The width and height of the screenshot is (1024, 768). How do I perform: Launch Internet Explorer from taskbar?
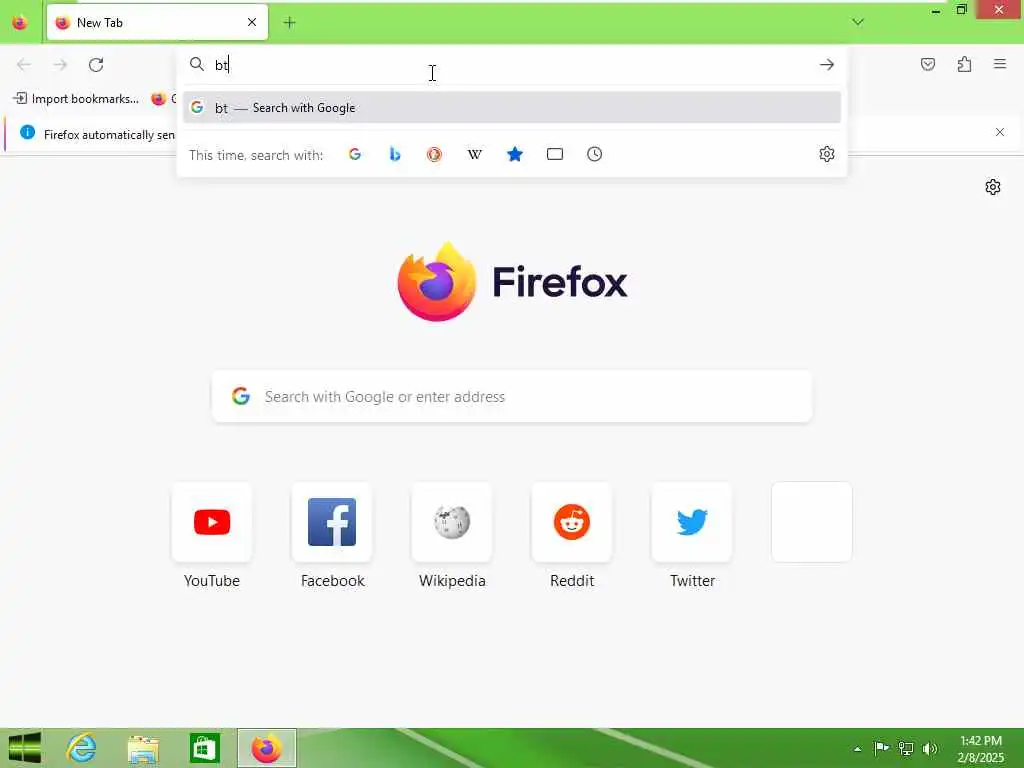click(82, 748)
